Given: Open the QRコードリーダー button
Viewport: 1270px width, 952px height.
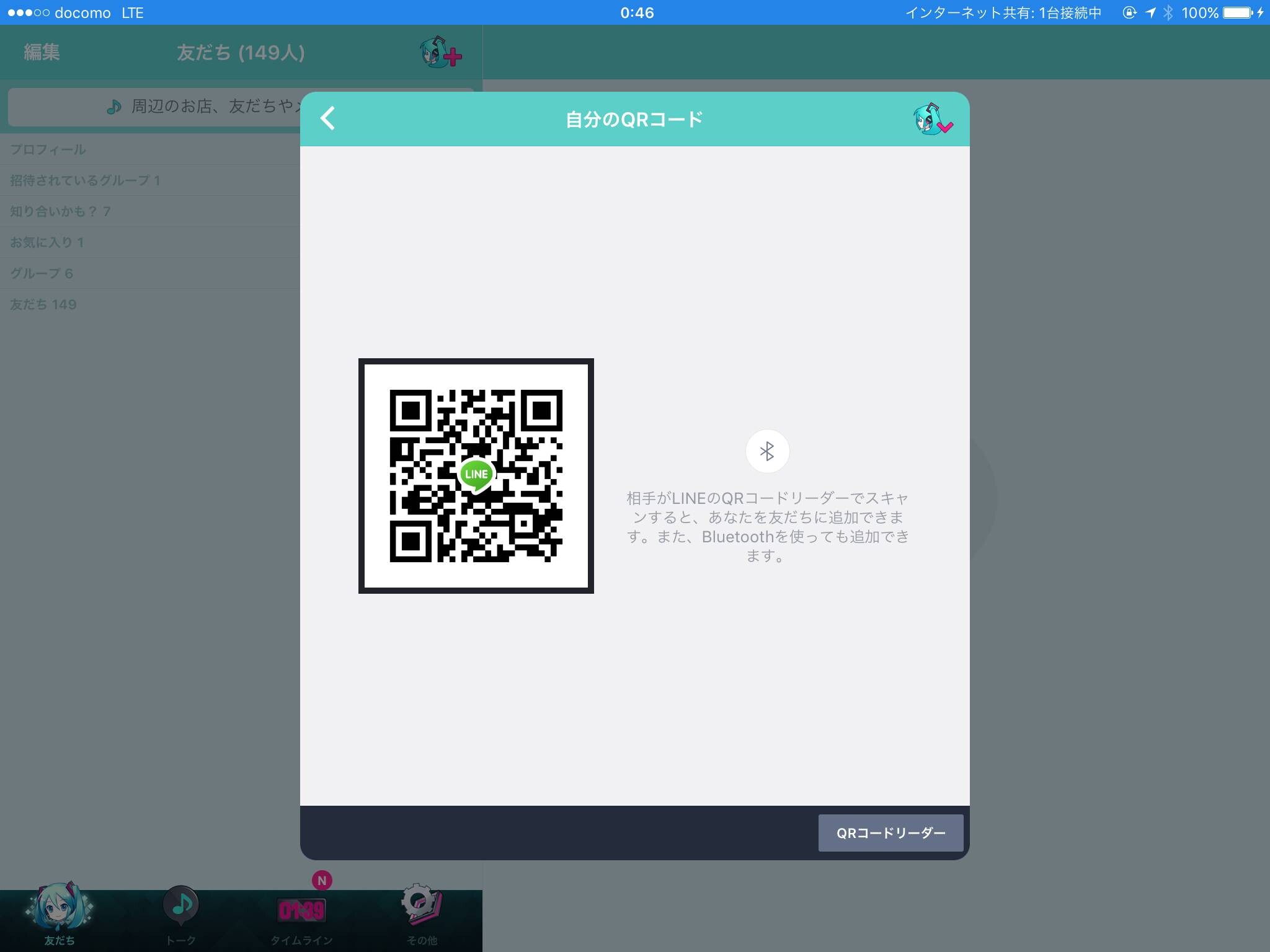Looking at the screenshot, I should (x=890, y=833).
